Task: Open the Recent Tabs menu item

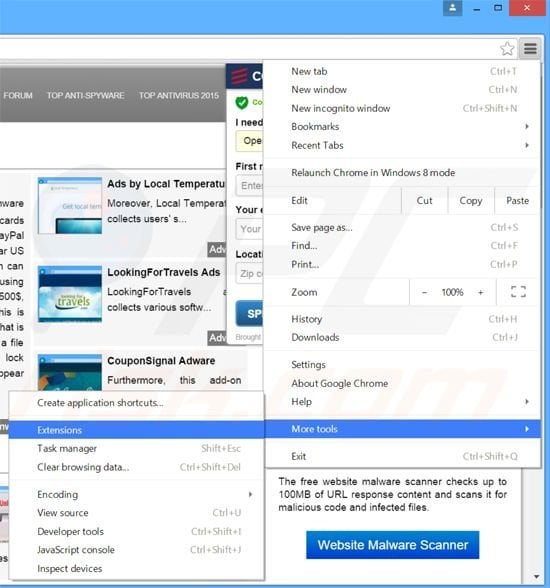Action: 402,145
